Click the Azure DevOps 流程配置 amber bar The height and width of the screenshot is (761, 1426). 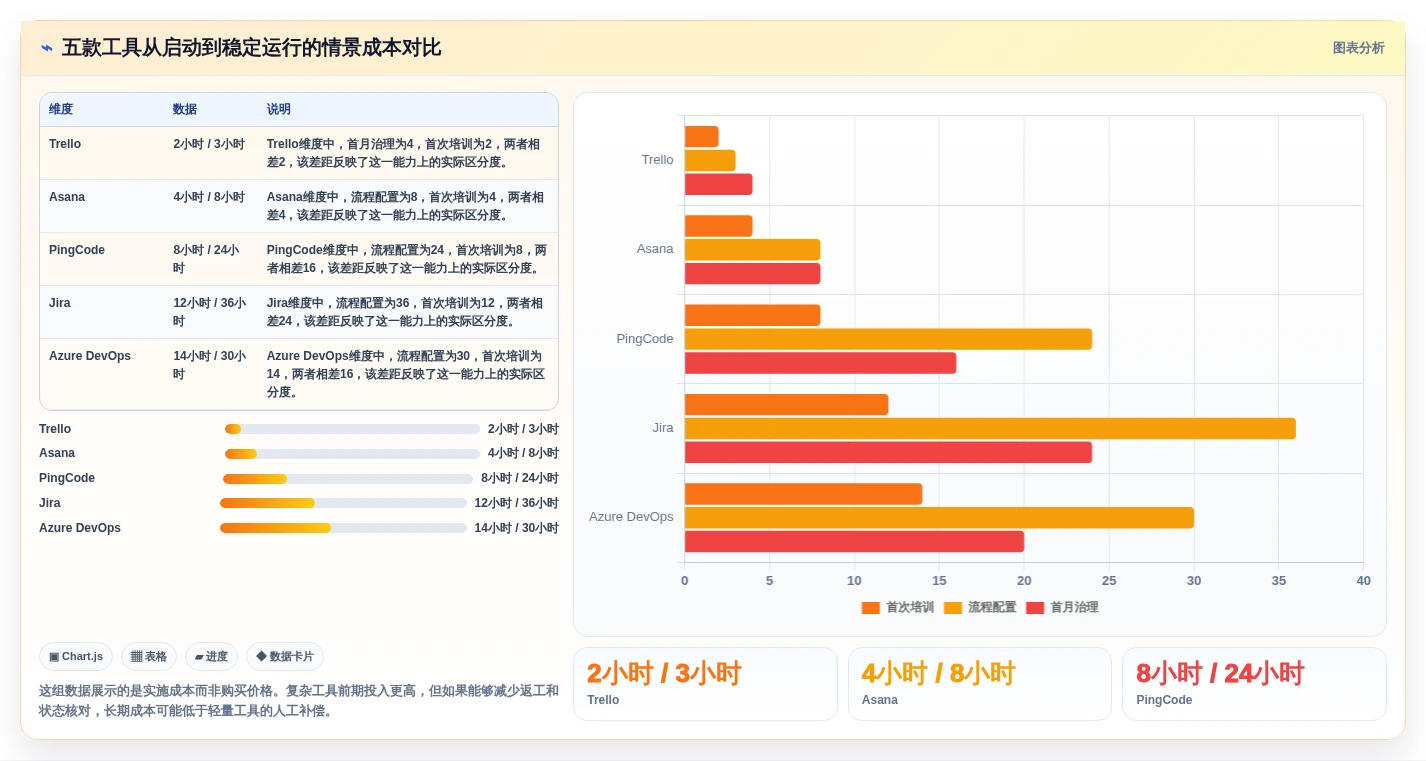click(x=939, y=517)
